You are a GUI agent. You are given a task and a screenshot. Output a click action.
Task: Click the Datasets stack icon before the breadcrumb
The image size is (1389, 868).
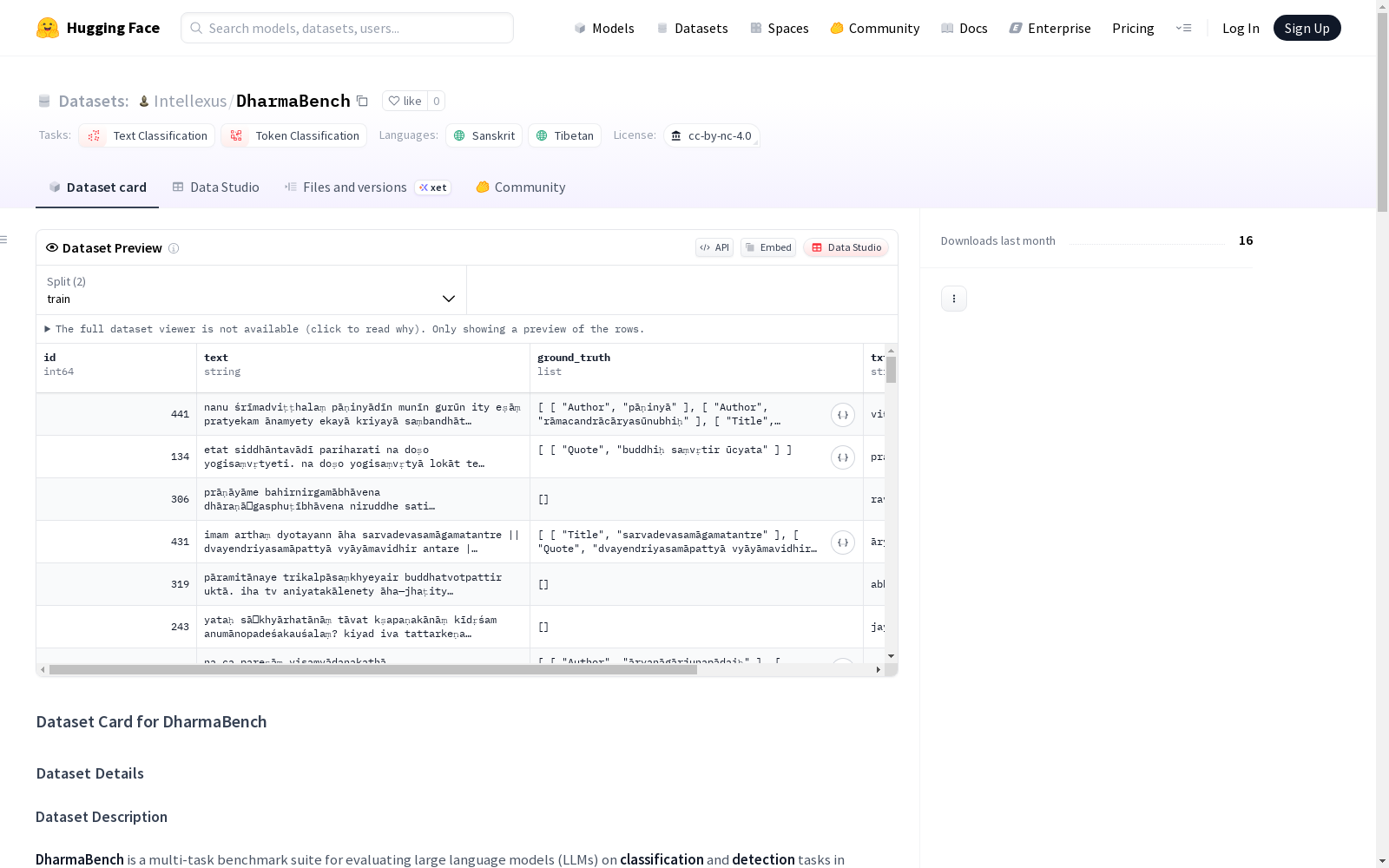point(44,101)
